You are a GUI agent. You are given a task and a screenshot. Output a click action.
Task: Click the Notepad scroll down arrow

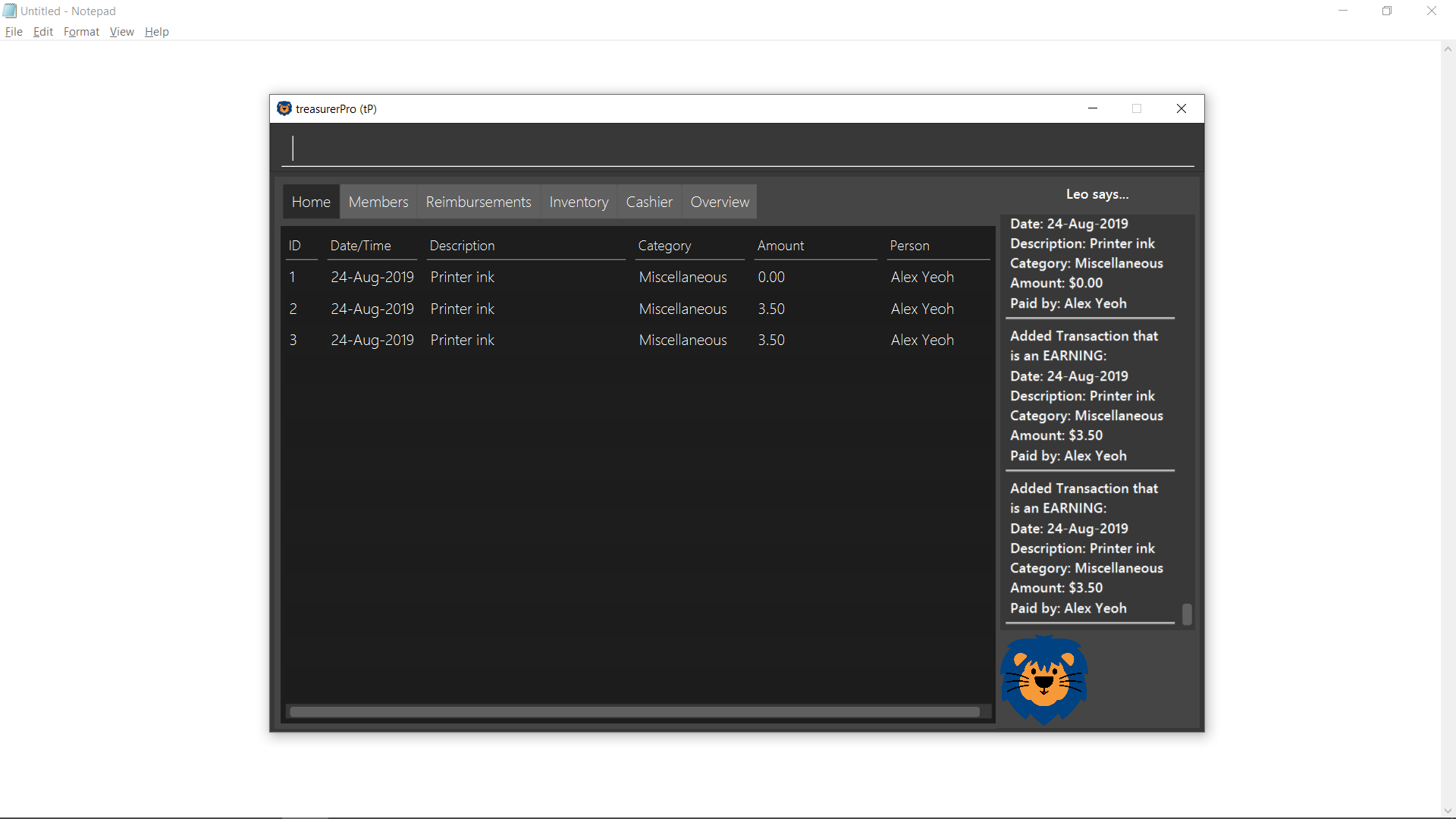click(x=1448, y=811)
